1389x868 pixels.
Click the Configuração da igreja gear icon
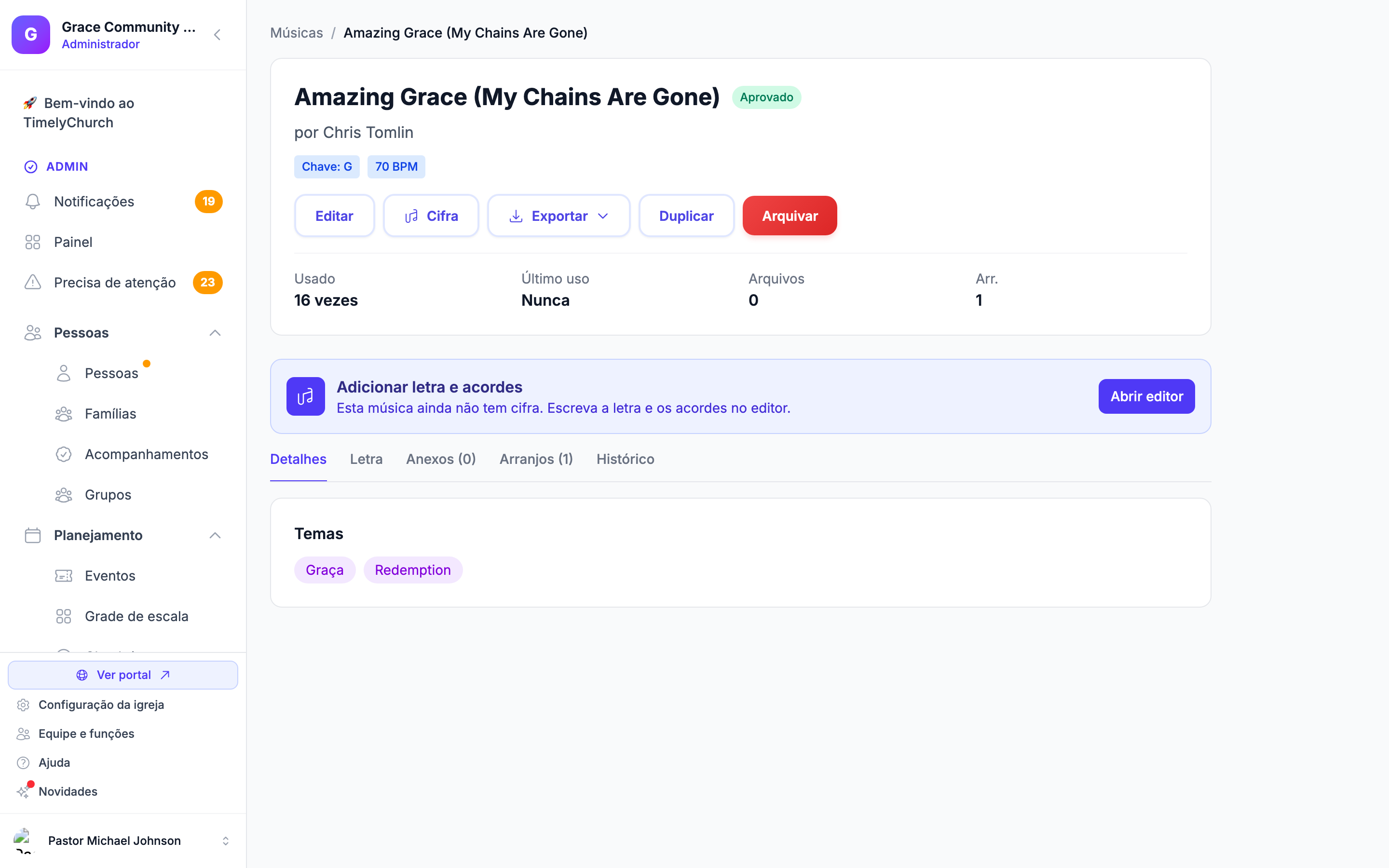(23, 705)
